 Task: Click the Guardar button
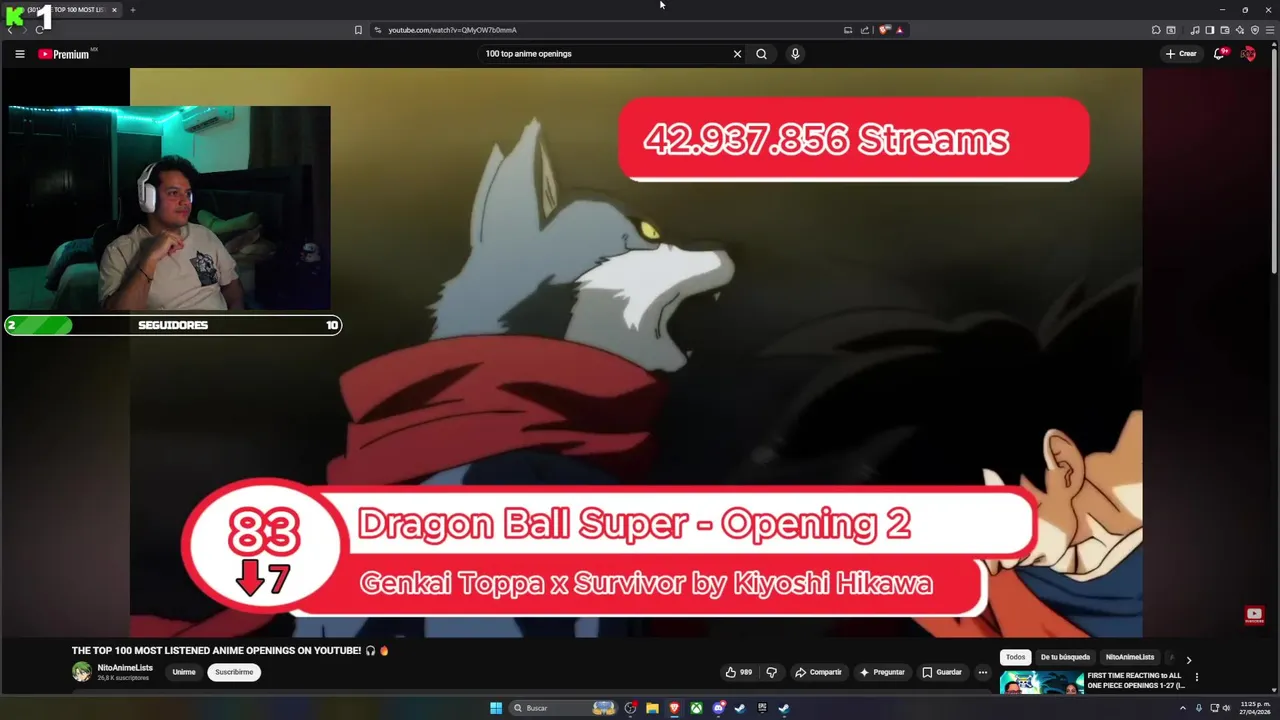pyautogui.click(x=942, y=672)
